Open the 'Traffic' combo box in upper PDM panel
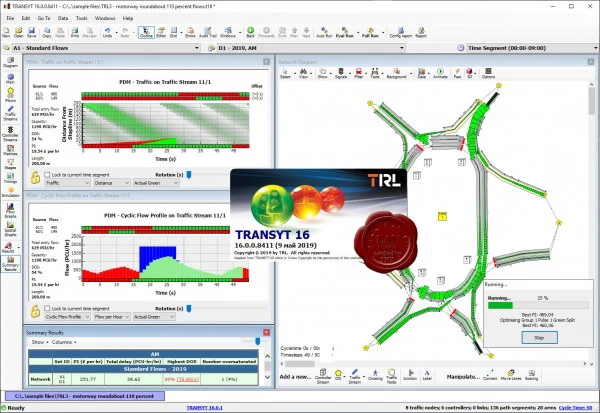Viewport: 600px width, 413px height. [x=67, y=183]
